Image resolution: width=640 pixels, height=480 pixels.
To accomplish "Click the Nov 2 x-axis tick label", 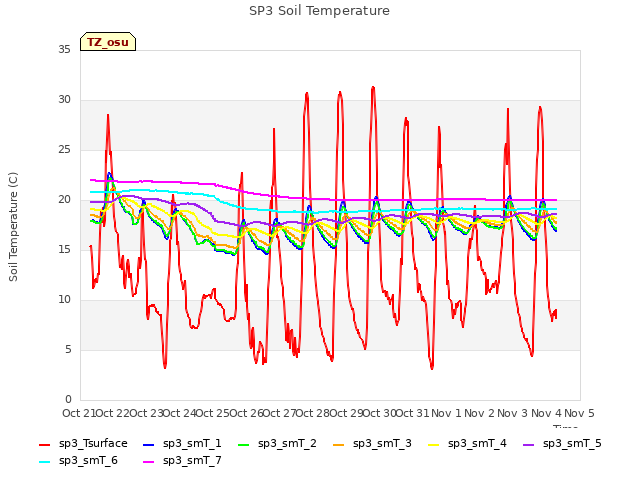I will [x=479, y=413].
